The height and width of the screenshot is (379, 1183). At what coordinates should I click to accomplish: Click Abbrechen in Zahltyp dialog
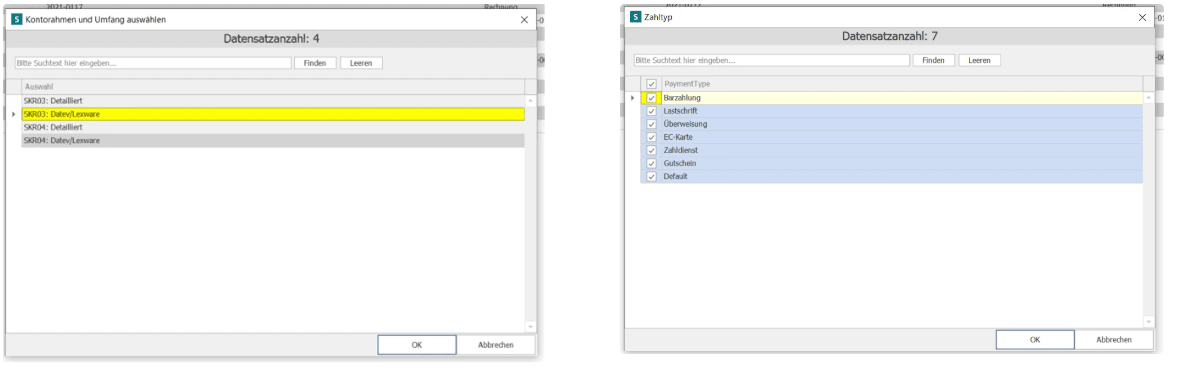1114,340
